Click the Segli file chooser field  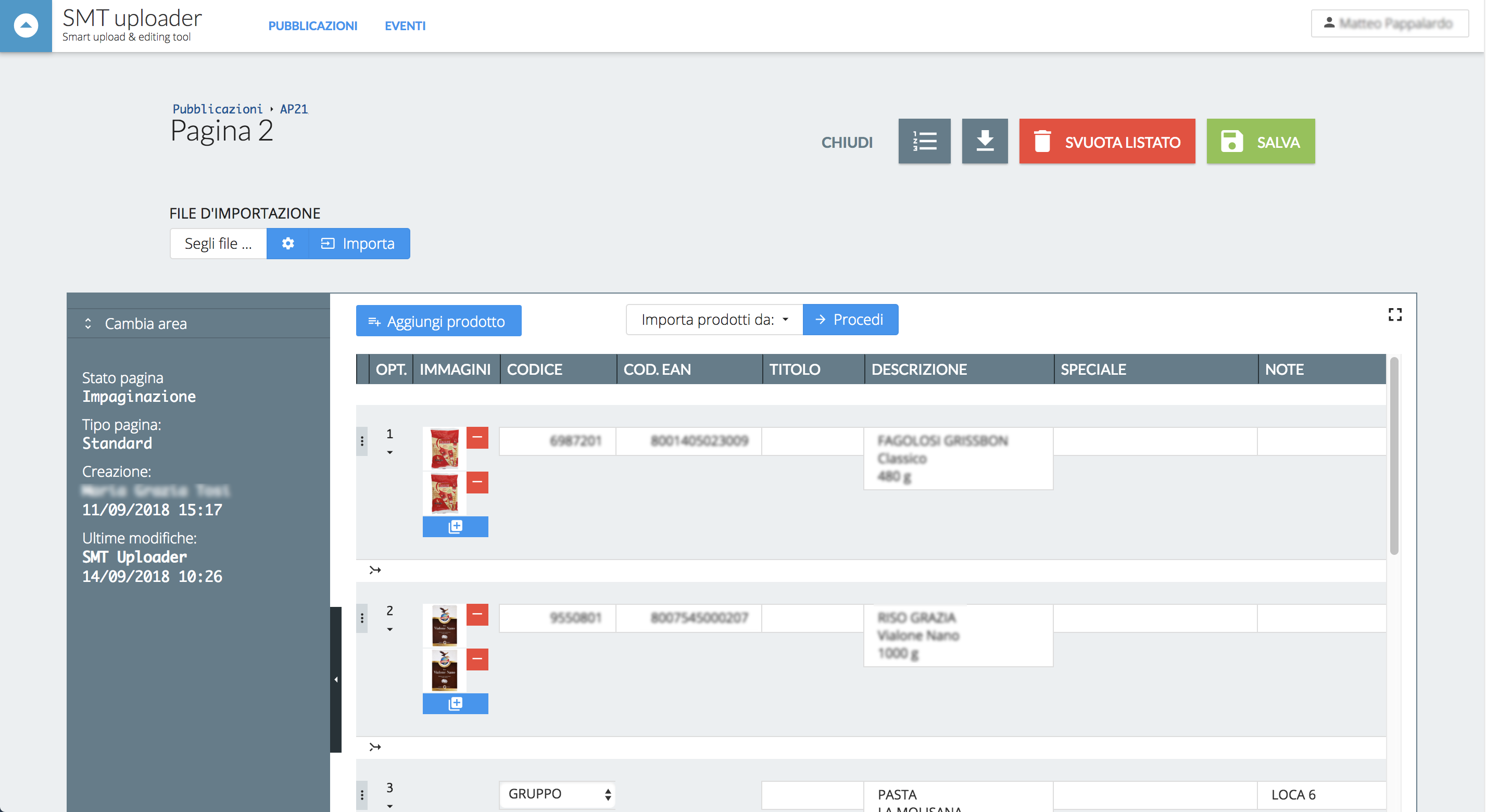218,244
